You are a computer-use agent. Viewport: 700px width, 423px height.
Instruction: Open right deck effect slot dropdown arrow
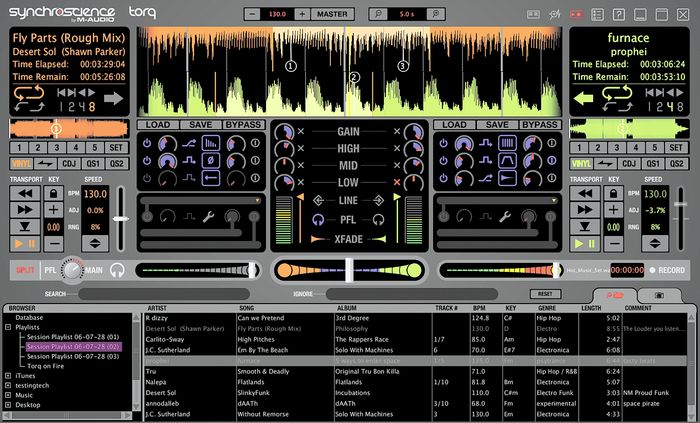[x=554, y=201]
